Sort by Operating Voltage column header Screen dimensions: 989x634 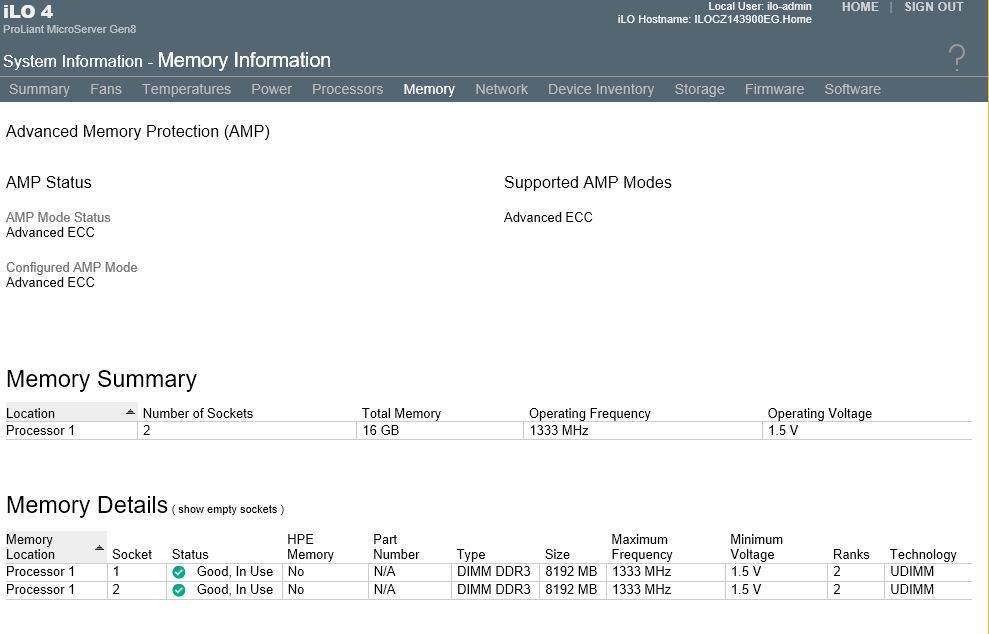(819, 413)
